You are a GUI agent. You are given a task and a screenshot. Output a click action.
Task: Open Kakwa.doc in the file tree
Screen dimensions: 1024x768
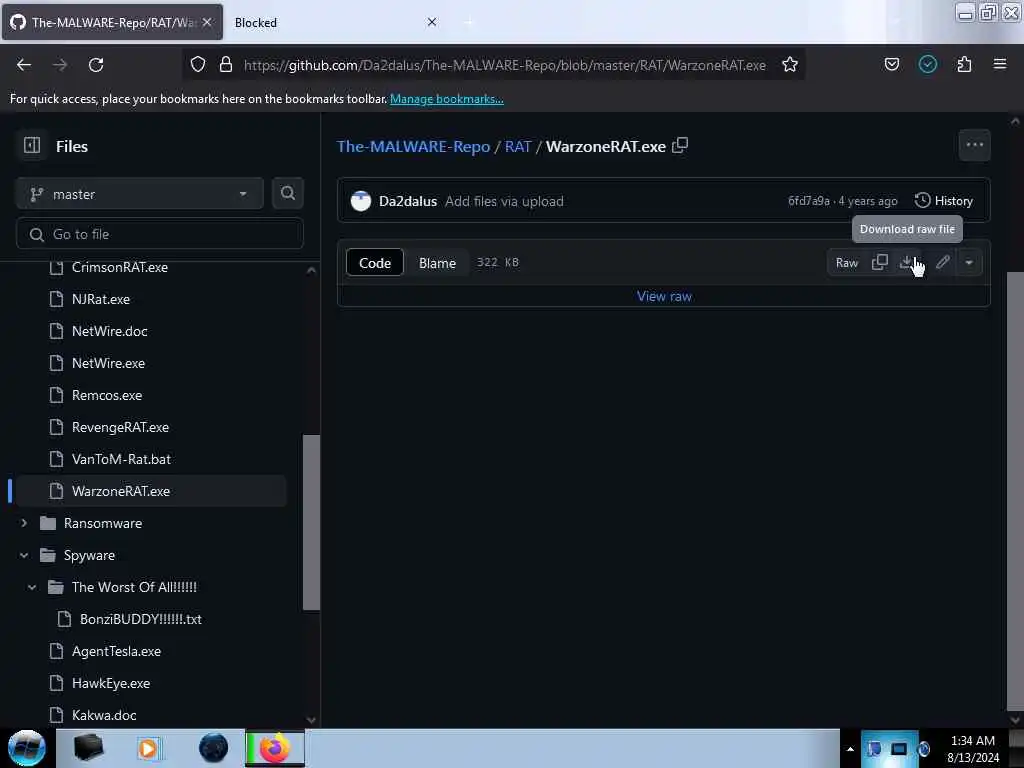[x=104, y=715]
